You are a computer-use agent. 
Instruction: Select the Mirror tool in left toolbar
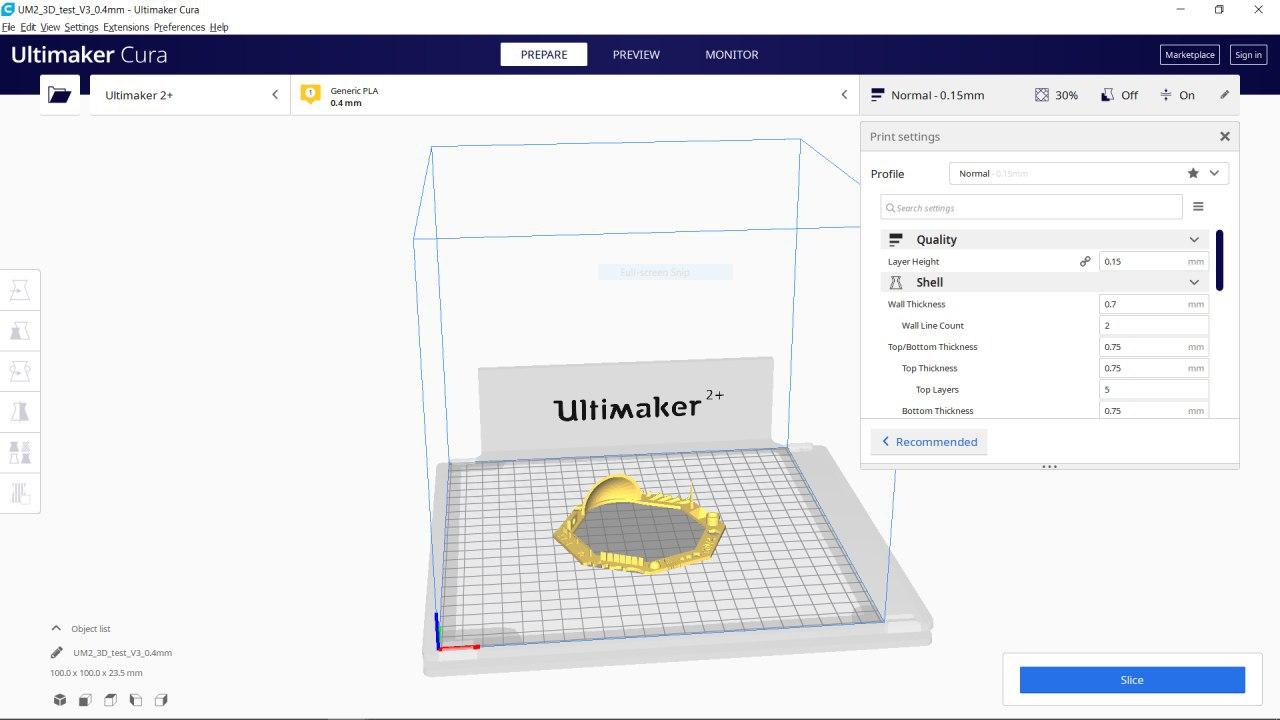(x=20, y=411)
